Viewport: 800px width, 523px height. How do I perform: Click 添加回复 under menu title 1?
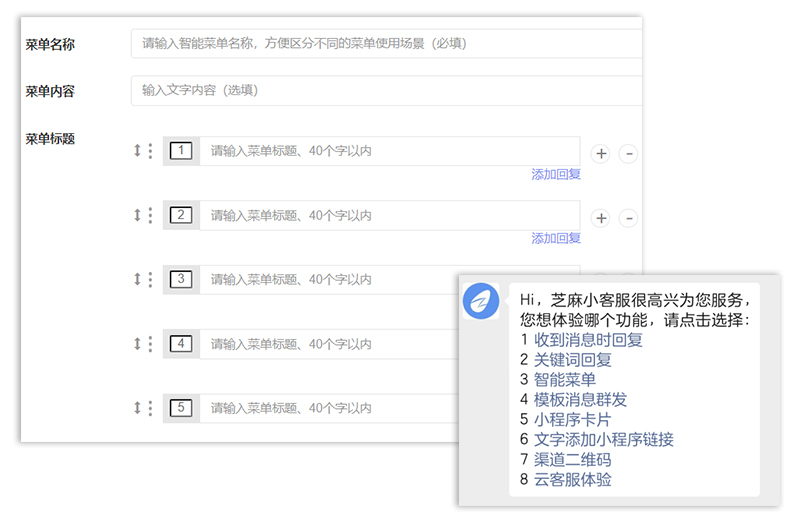coord(556,175)
